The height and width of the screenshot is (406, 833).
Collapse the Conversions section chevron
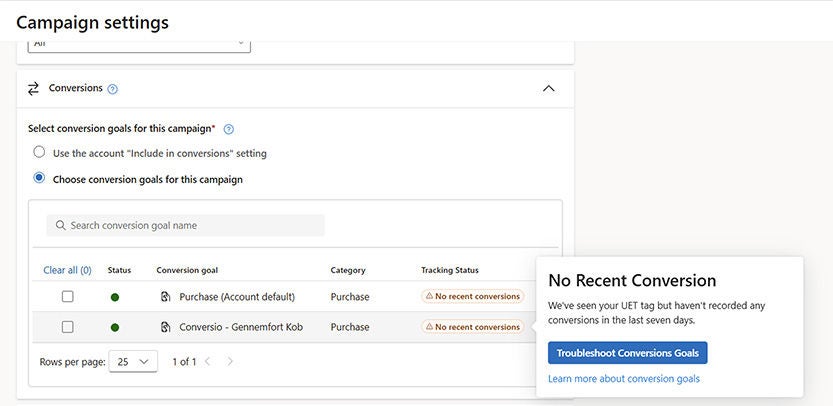tap(548, 88)
